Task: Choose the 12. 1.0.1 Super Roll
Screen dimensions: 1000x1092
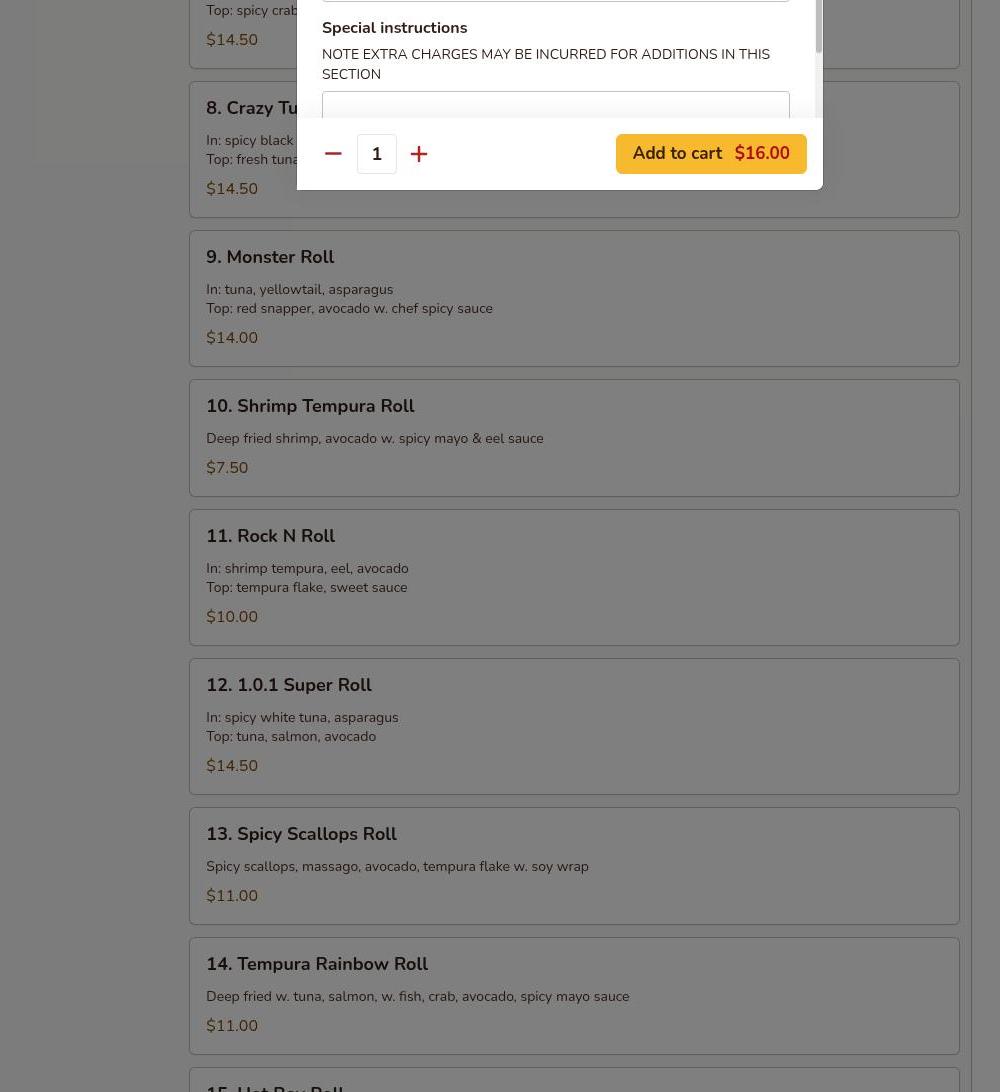Action: (x=574, y=726)
